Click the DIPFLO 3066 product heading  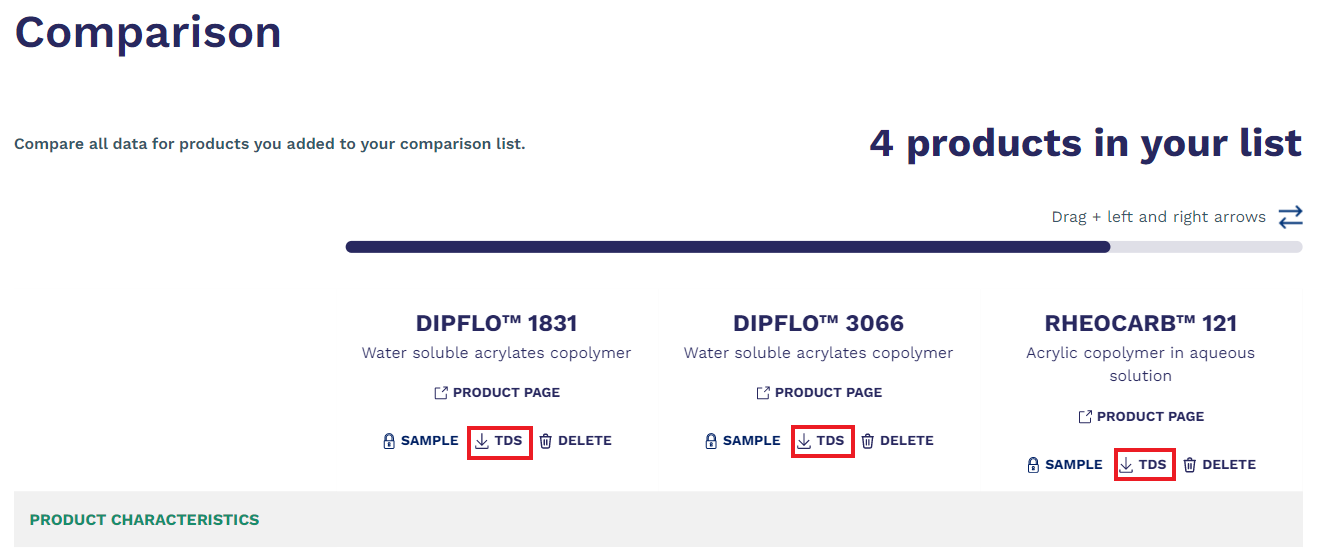pos(818,324)
